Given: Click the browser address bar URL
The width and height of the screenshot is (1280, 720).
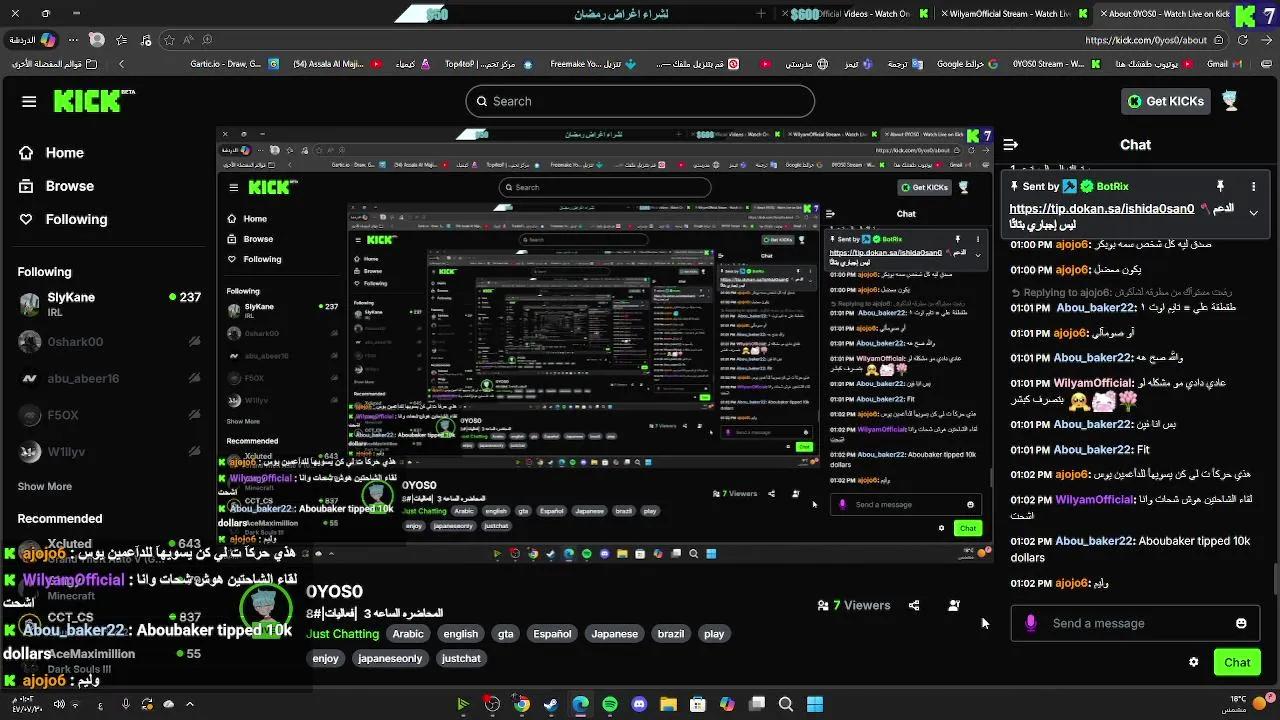Looking at the screenshot, I should pyautogui.click(x=1146, y=40).
